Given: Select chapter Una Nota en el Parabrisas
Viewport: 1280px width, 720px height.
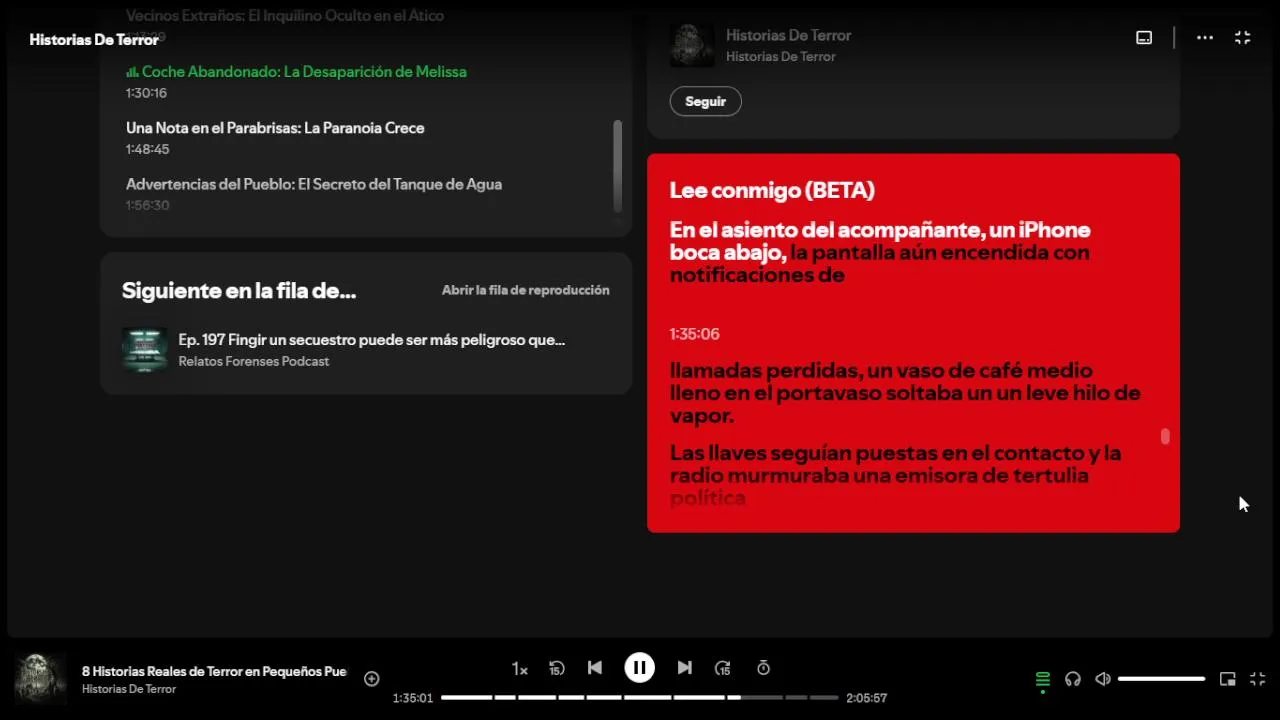Looking at the screenshot, I should (x=275, y=128).
